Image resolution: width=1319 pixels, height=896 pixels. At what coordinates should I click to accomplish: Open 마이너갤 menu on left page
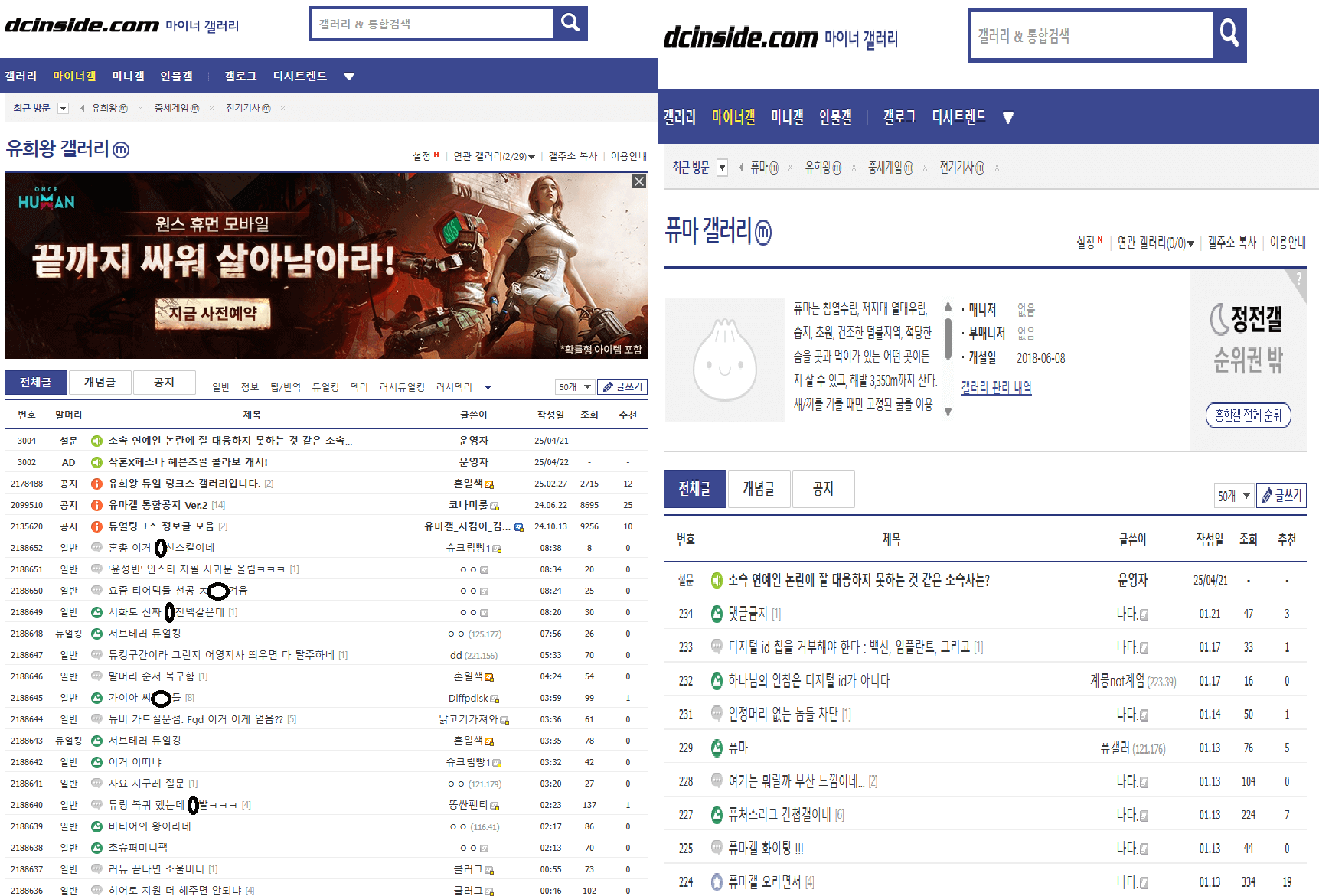pyautogui.click(x=74, y=77)
